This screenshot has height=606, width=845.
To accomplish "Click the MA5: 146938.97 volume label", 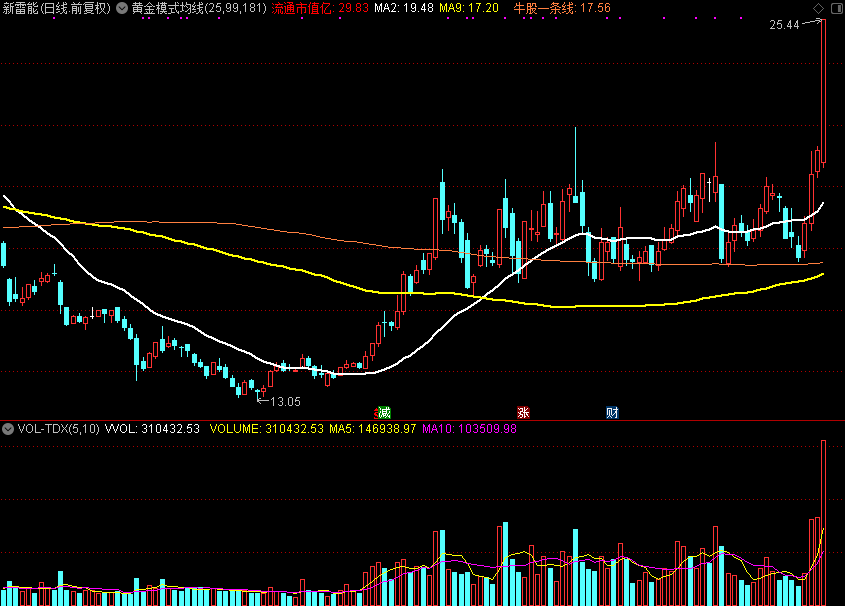I will pos(372,429).
